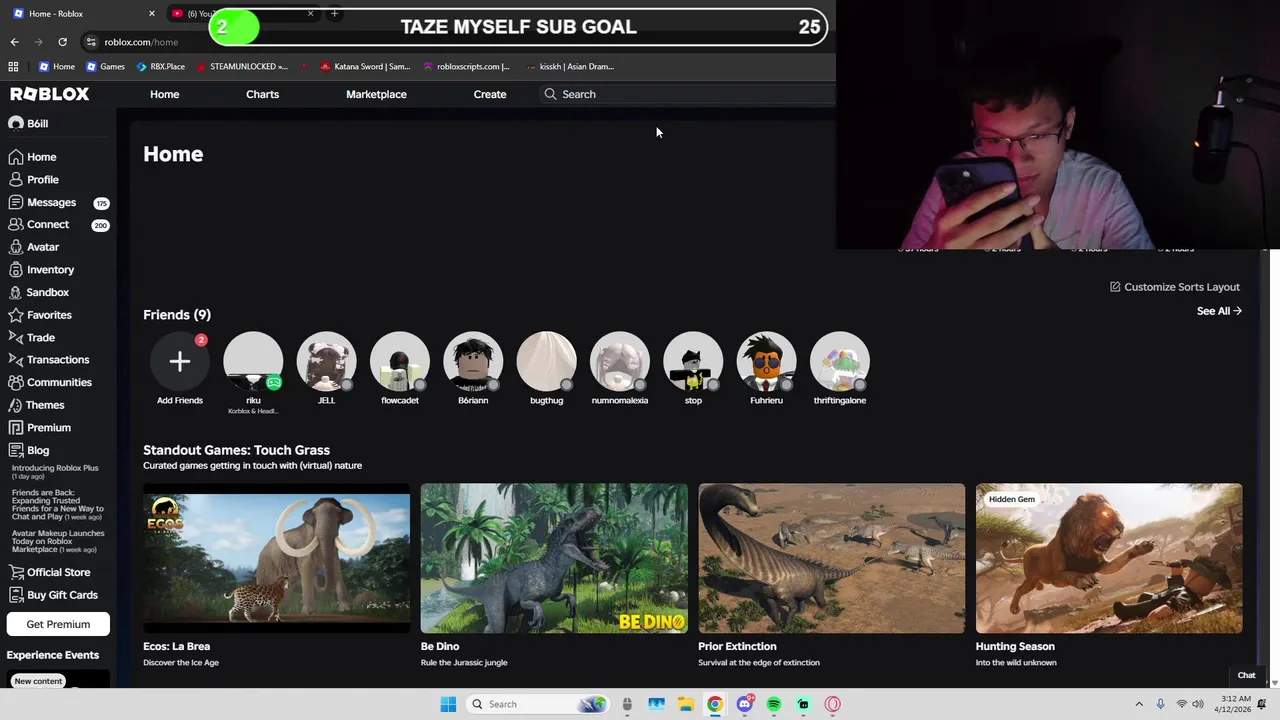The image size is (1280, 720).
Task: Click See All friends arrow
Action: point(1219,311)
